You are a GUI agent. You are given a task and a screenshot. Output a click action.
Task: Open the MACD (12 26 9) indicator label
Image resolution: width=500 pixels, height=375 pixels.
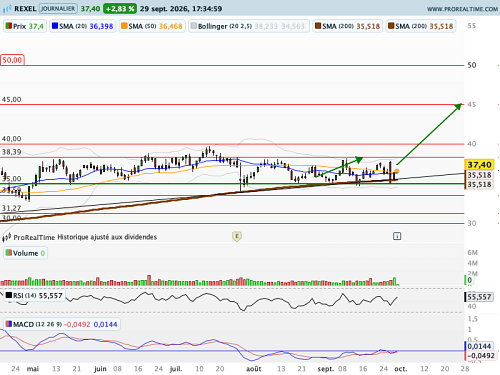pyautogui.click(x=62, y=324)
